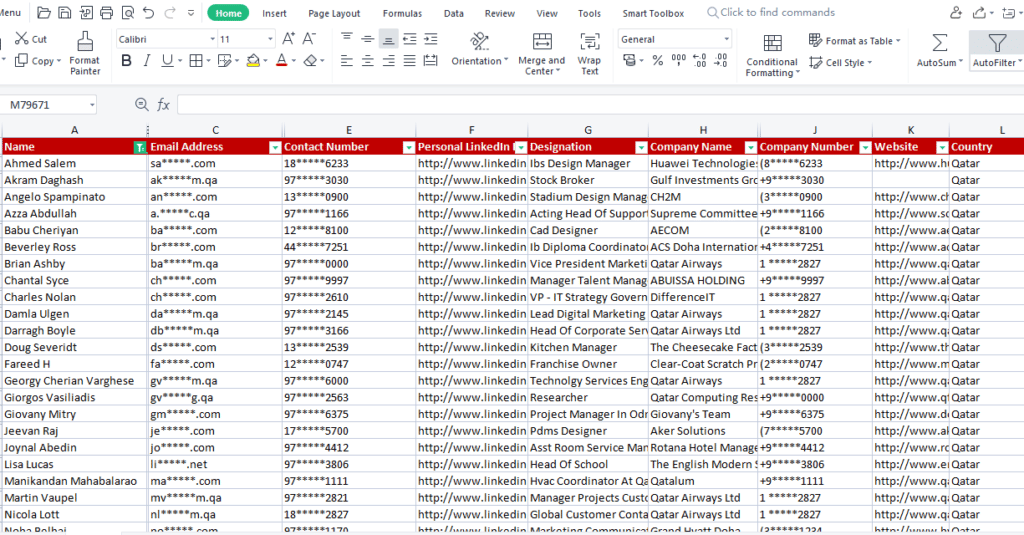The width and height of the screenshot is (1024, 535).
Task: Open Conditional Formatting menu
Action: click(772, 55)
